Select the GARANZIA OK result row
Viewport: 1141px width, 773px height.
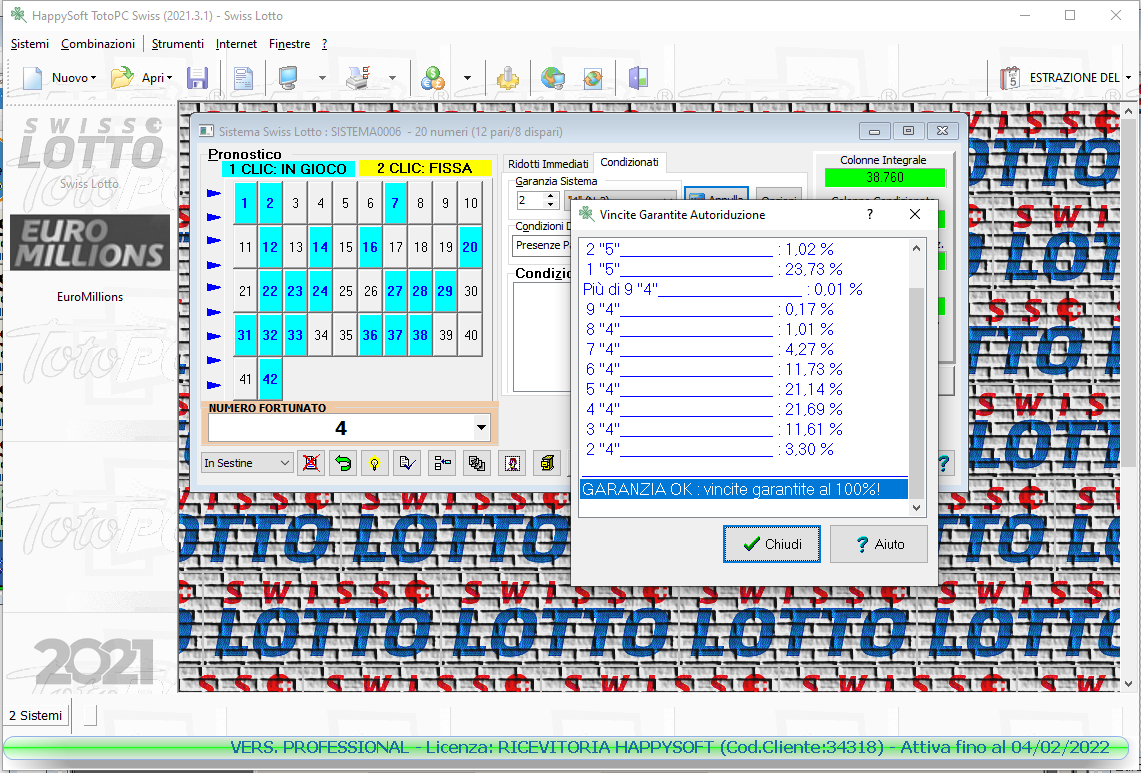[x=744, y=489]
